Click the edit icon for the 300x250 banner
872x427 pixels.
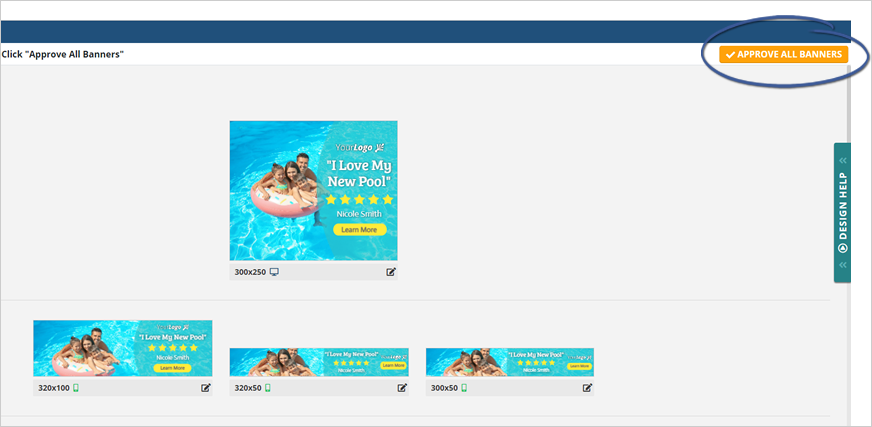(x=391, y=272)
